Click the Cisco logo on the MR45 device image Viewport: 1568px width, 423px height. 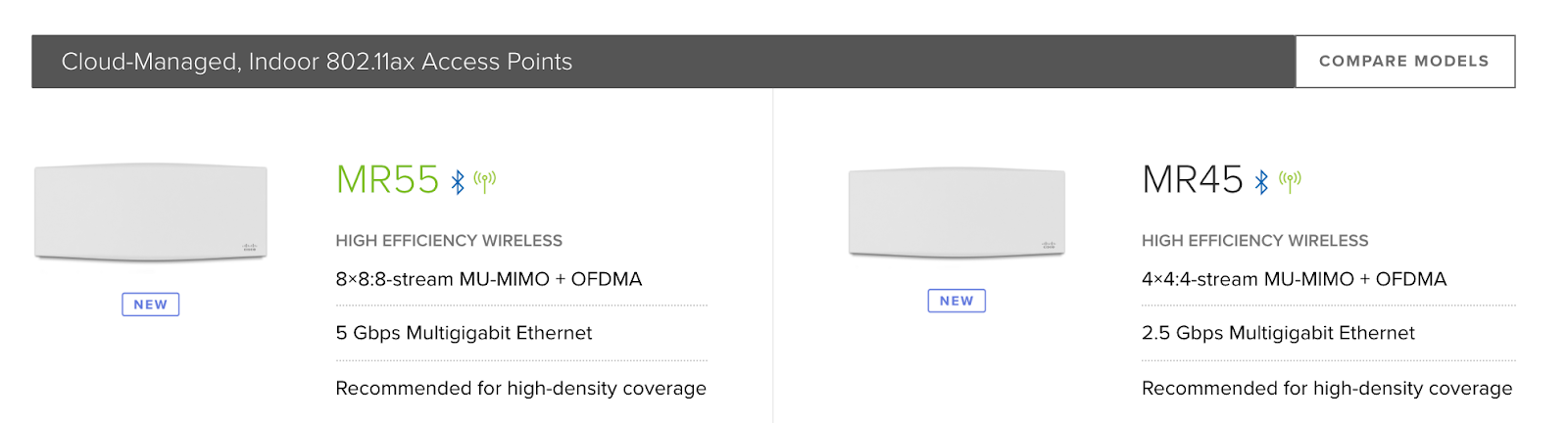[x=1049, y=244]
